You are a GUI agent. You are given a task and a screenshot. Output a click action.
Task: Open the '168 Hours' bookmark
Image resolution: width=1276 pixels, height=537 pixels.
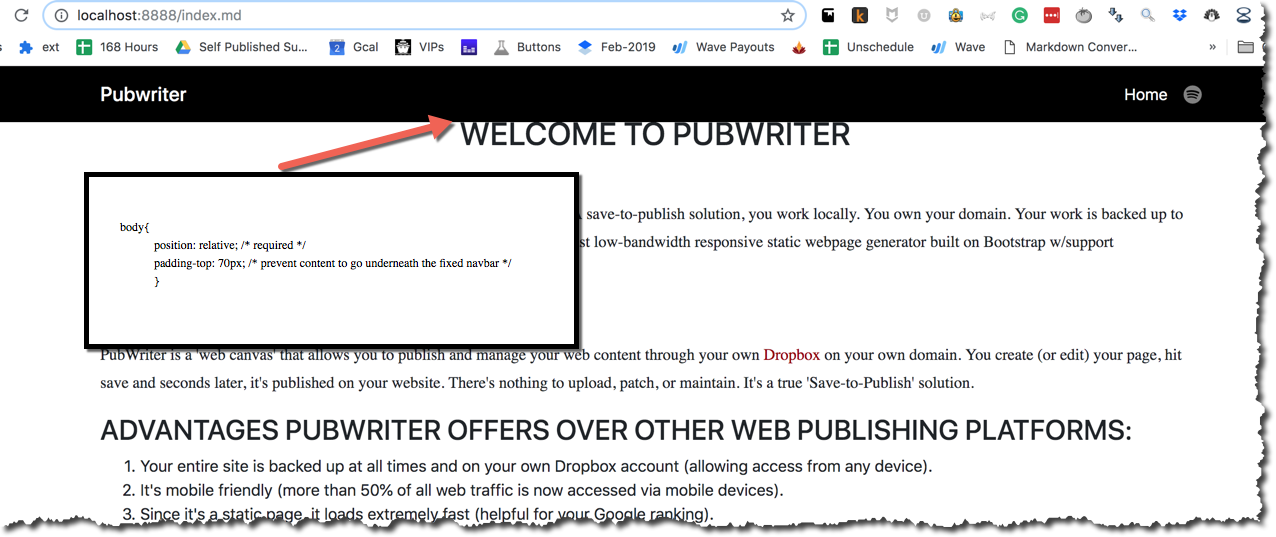coord(117,47)
